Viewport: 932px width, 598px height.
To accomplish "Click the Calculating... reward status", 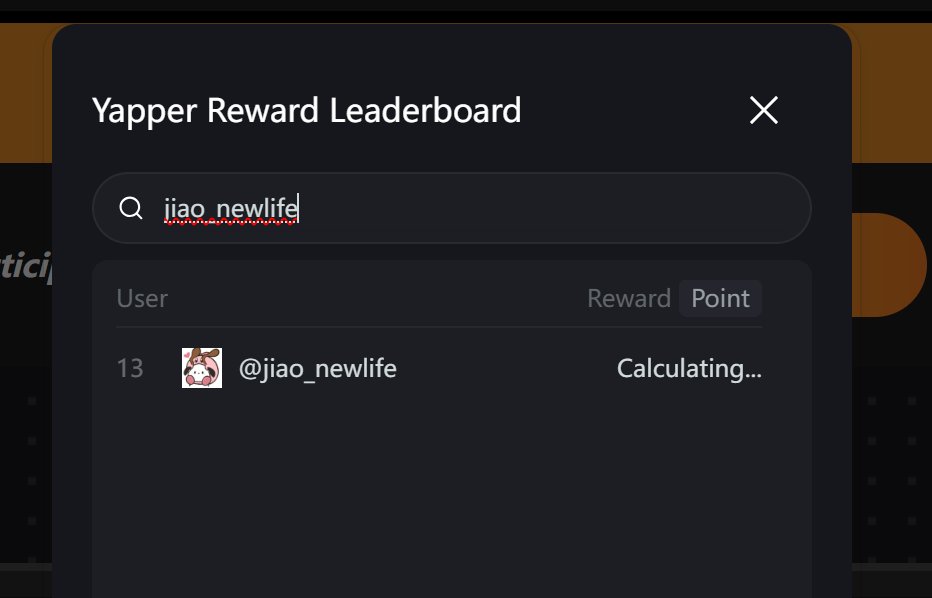I will 689,369.
